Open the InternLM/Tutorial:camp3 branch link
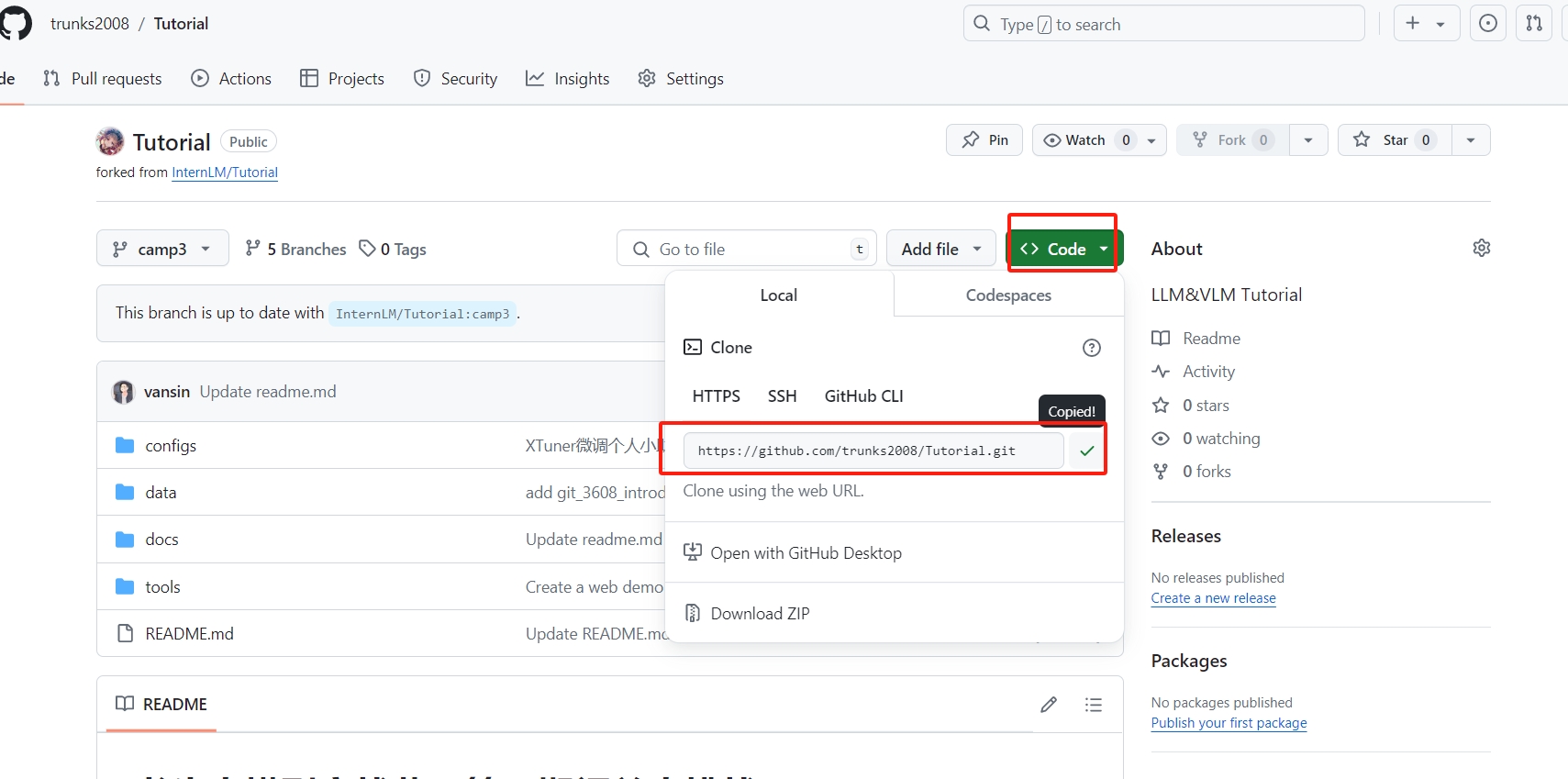Screen dimensions: 1568x779 (422, 314)
